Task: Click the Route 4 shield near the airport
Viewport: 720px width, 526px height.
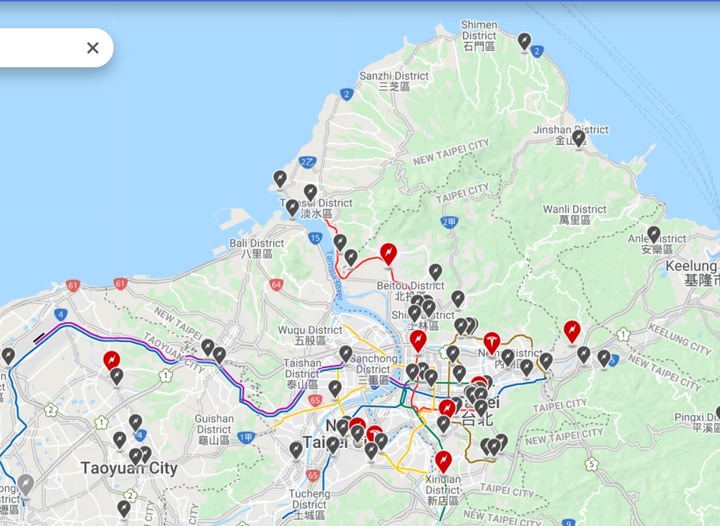Action: [61, 315]
